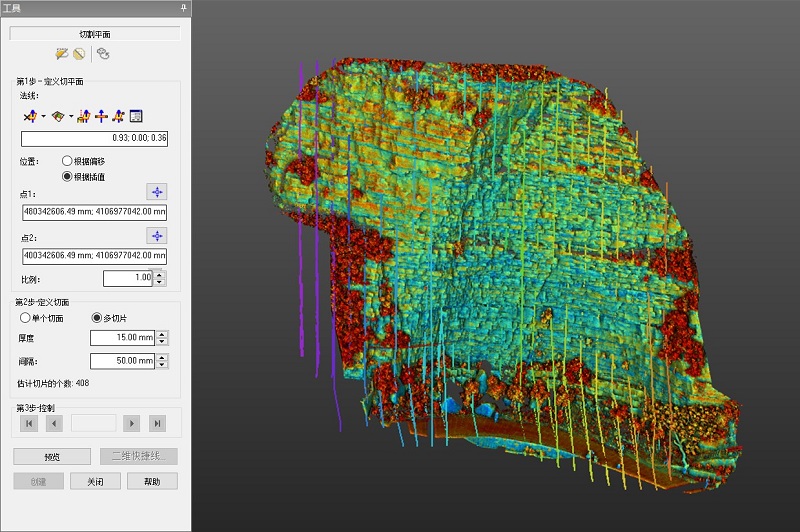Click the first pencil icon under 切割平面
800x532 pixels.
coord(62,53)
